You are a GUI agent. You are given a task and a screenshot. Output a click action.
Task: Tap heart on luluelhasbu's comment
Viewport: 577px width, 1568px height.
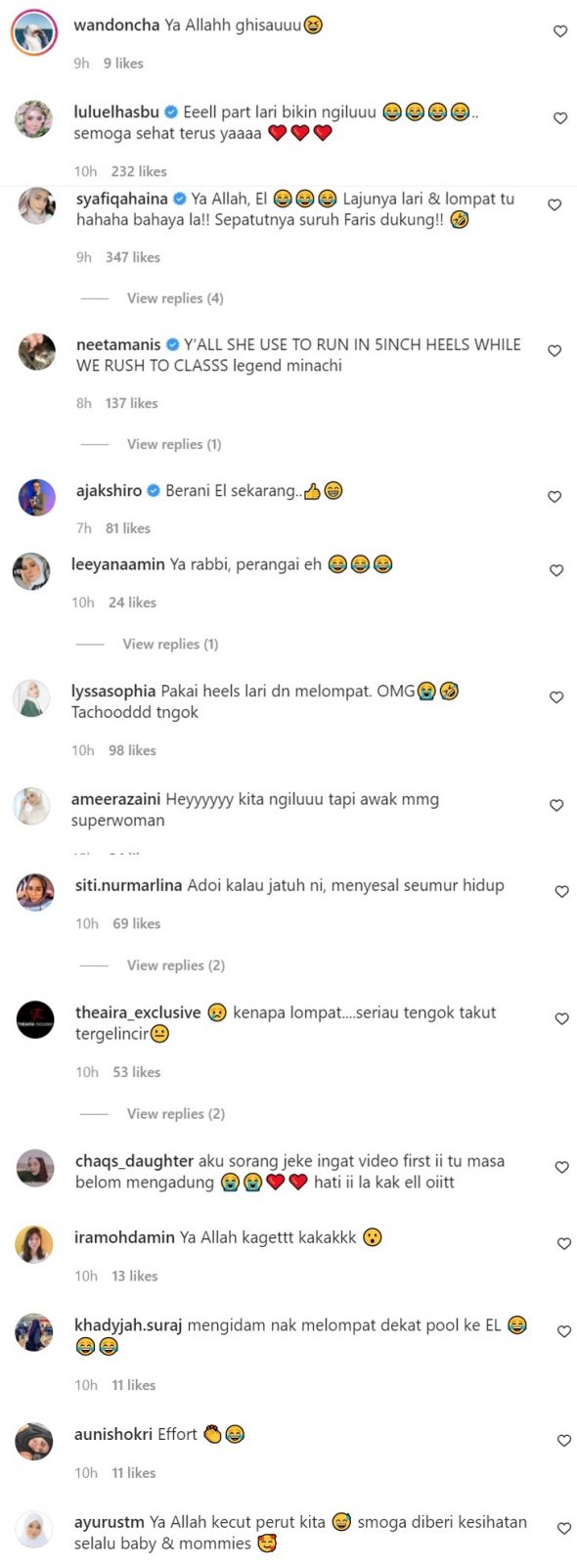[560, 118]
